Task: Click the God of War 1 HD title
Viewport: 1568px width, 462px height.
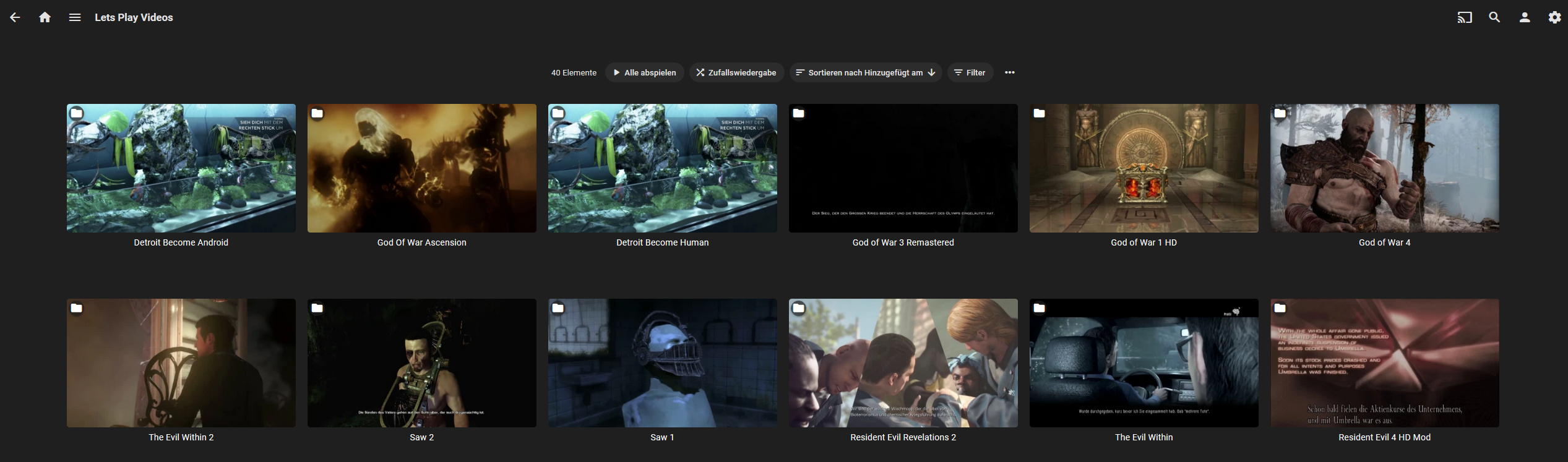Action: (x=1144, y=242)
